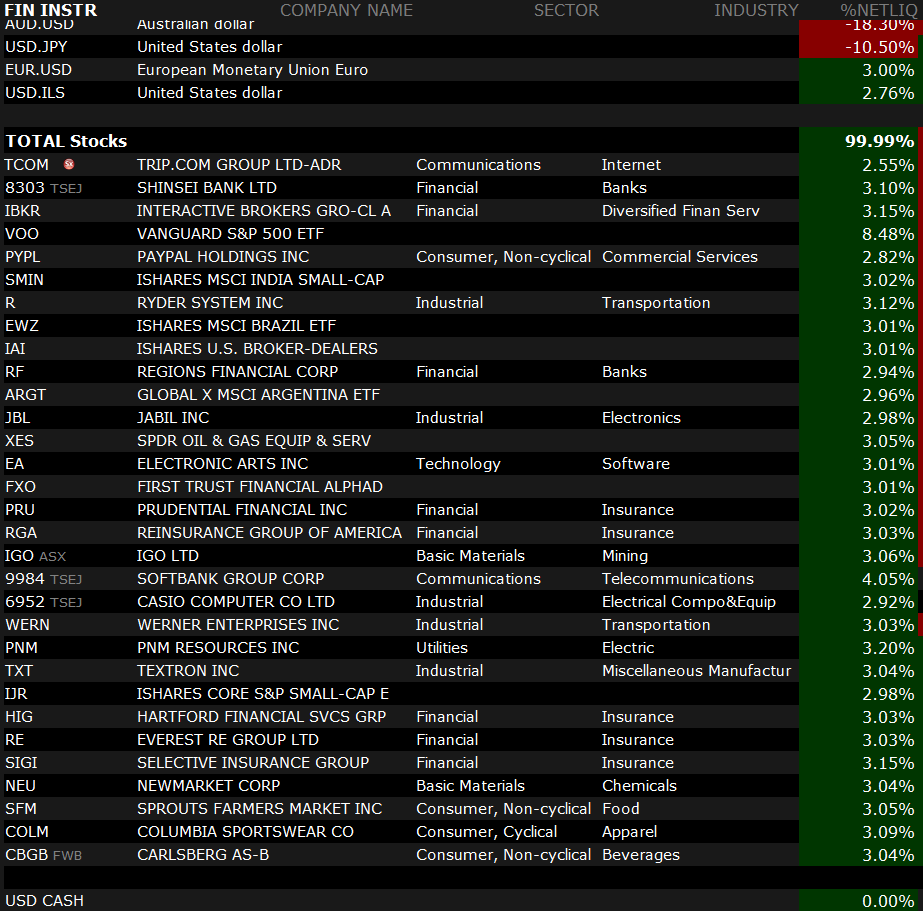Click the Food industry cell
This screenshot has height=911, width=923.
[x=620, y=807]
